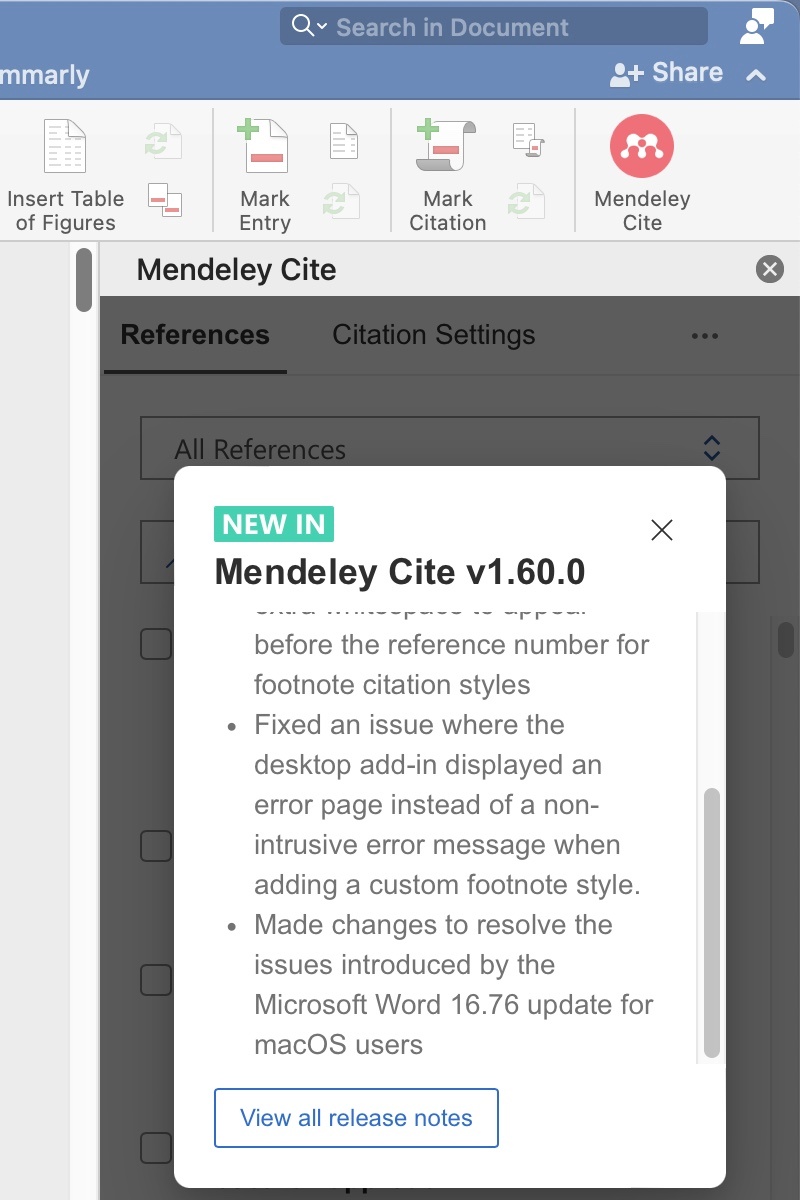This screenshot has width=800, height=1200.
Task: Click the Mark Citation icon
Action: (446, 147)
